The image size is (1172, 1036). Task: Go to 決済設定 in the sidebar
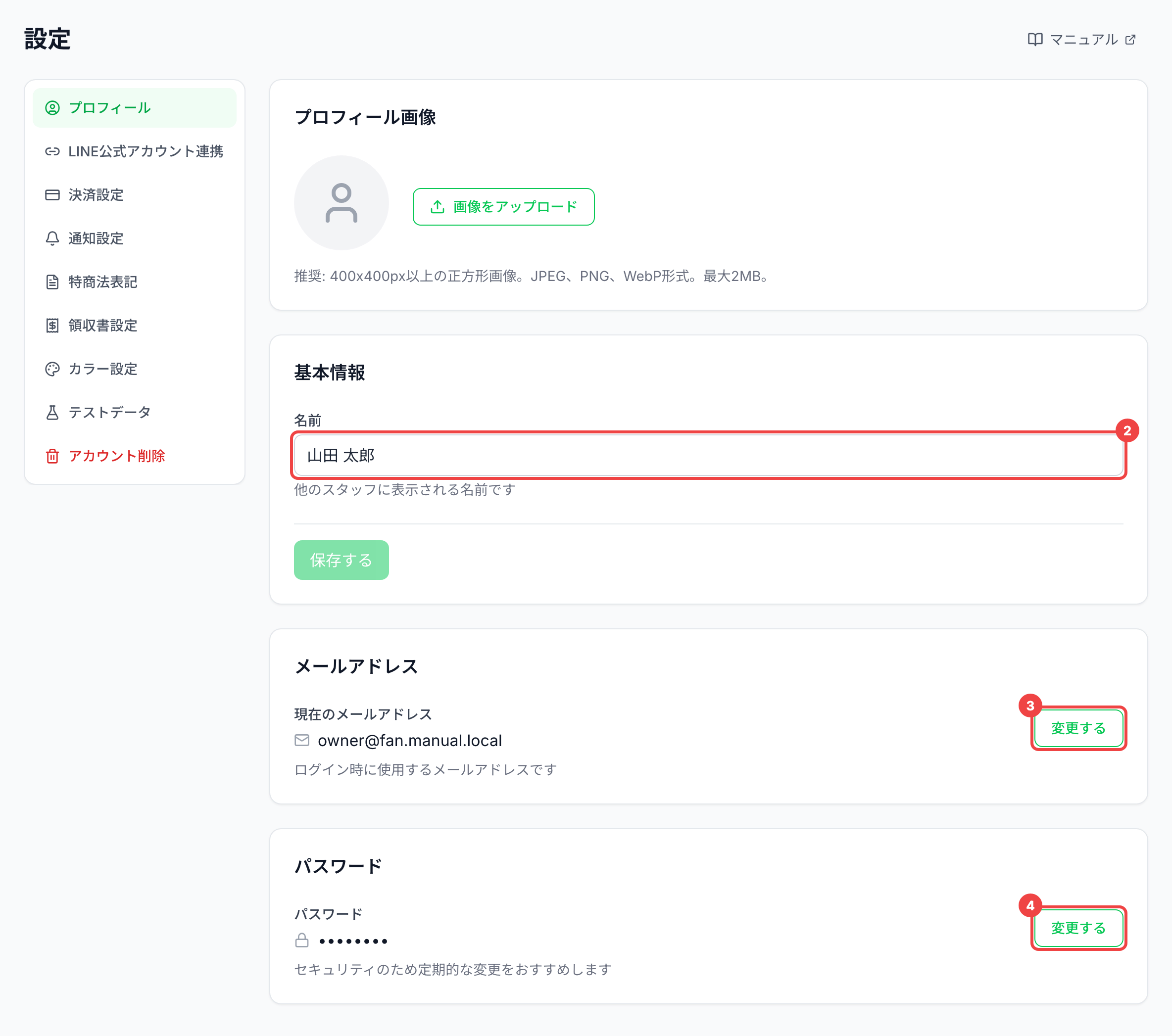pos(135,195)
